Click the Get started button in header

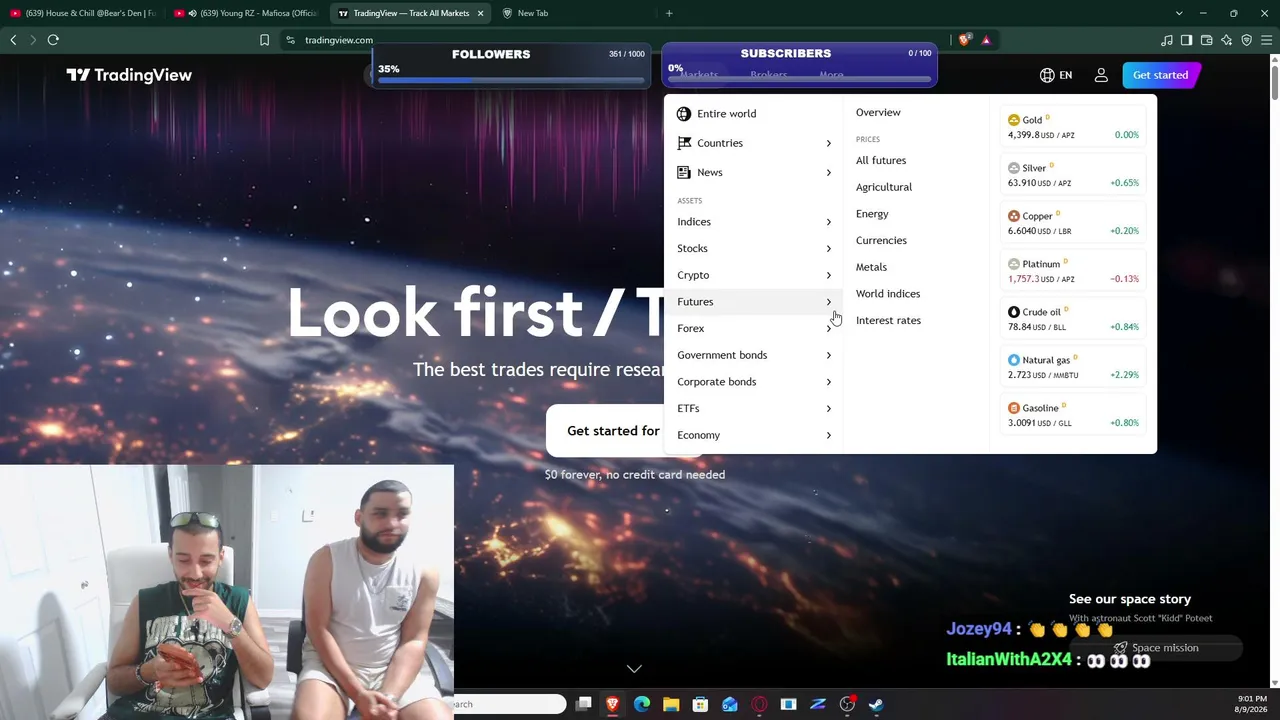point(1160,75)
